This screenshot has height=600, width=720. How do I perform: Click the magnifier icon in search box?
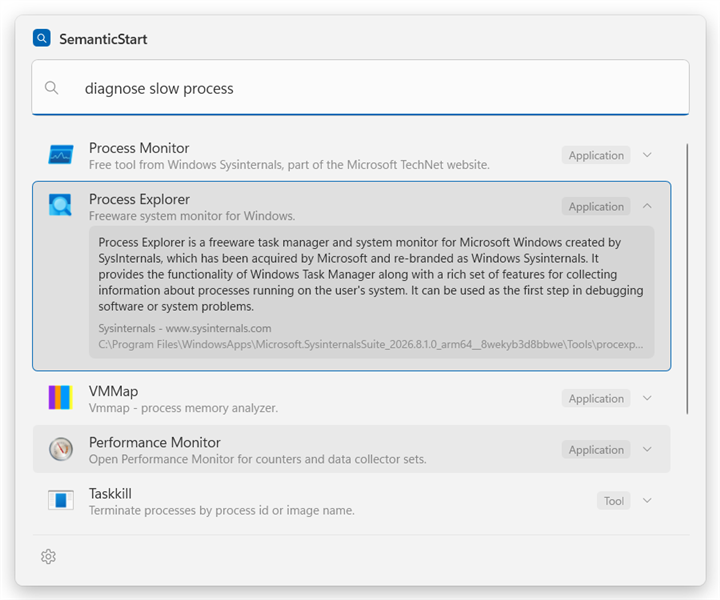51,88
